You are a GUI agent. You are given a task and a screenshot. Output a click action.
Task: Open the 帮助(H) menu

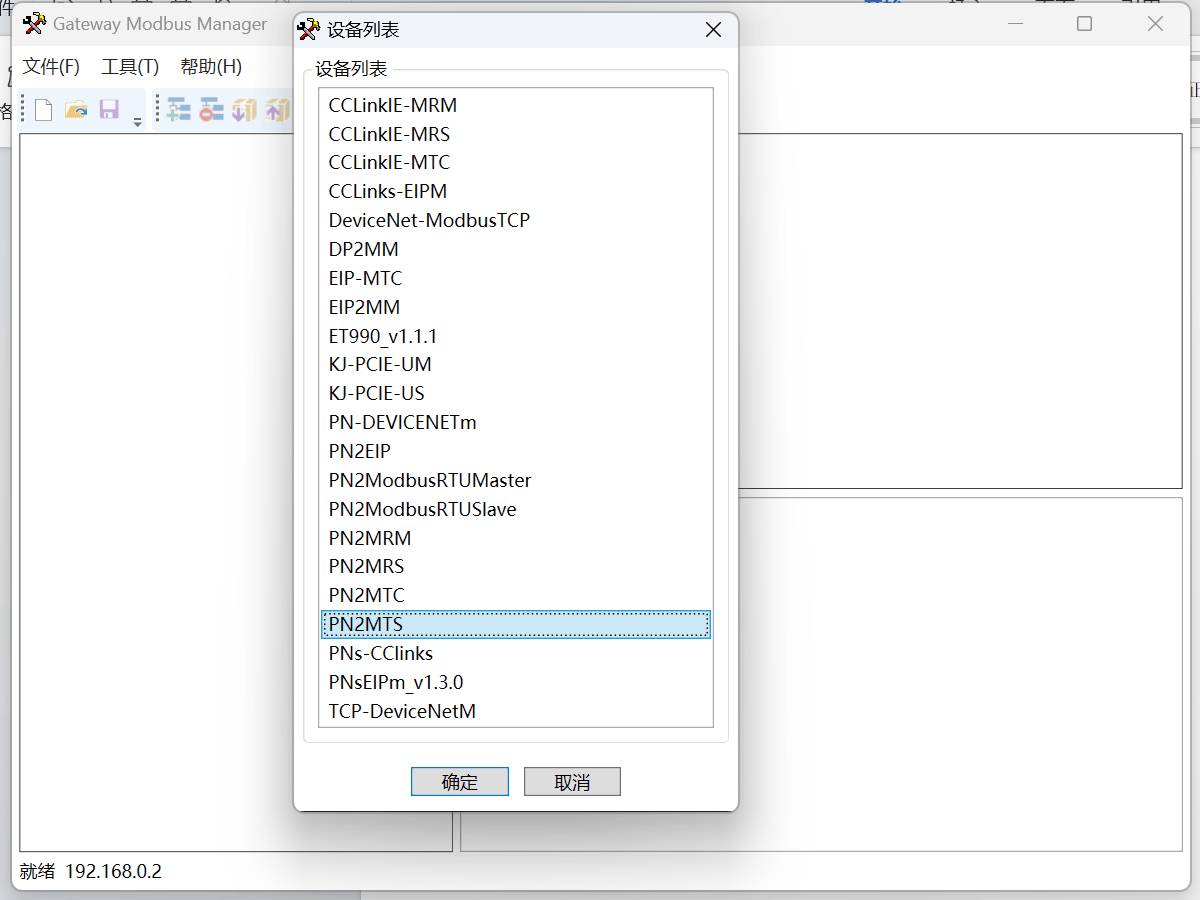point(211,67)
